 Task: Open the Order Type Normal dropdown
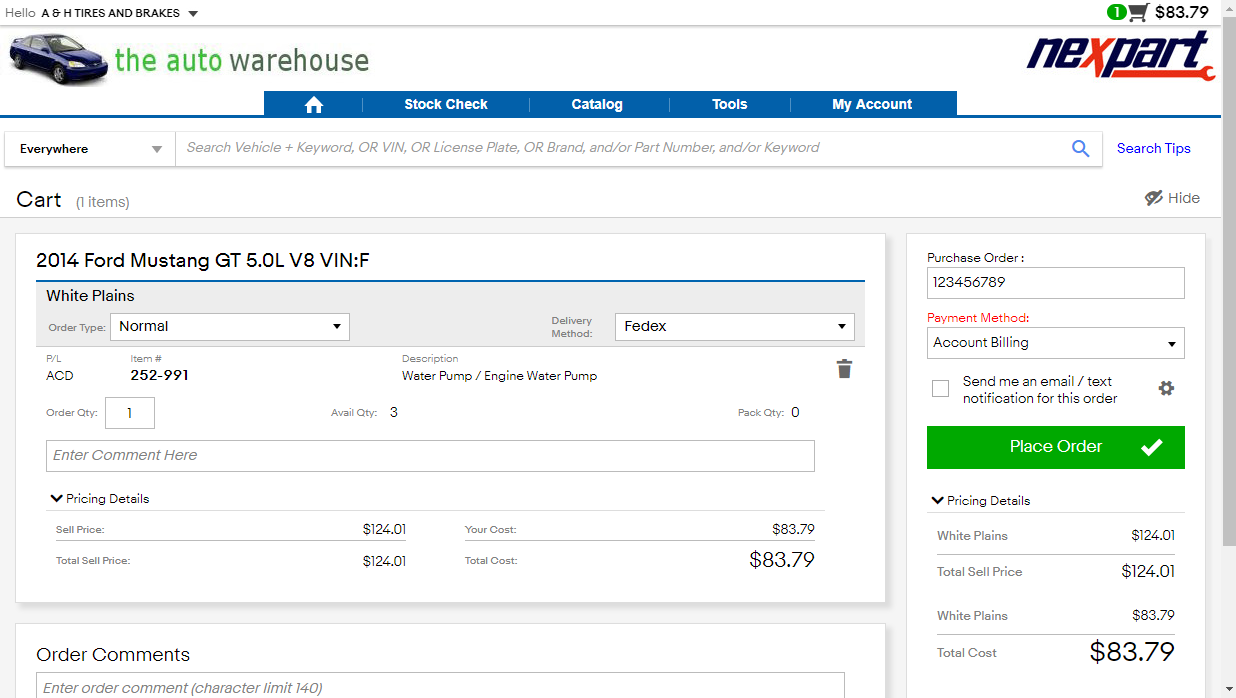click(230, 326)
